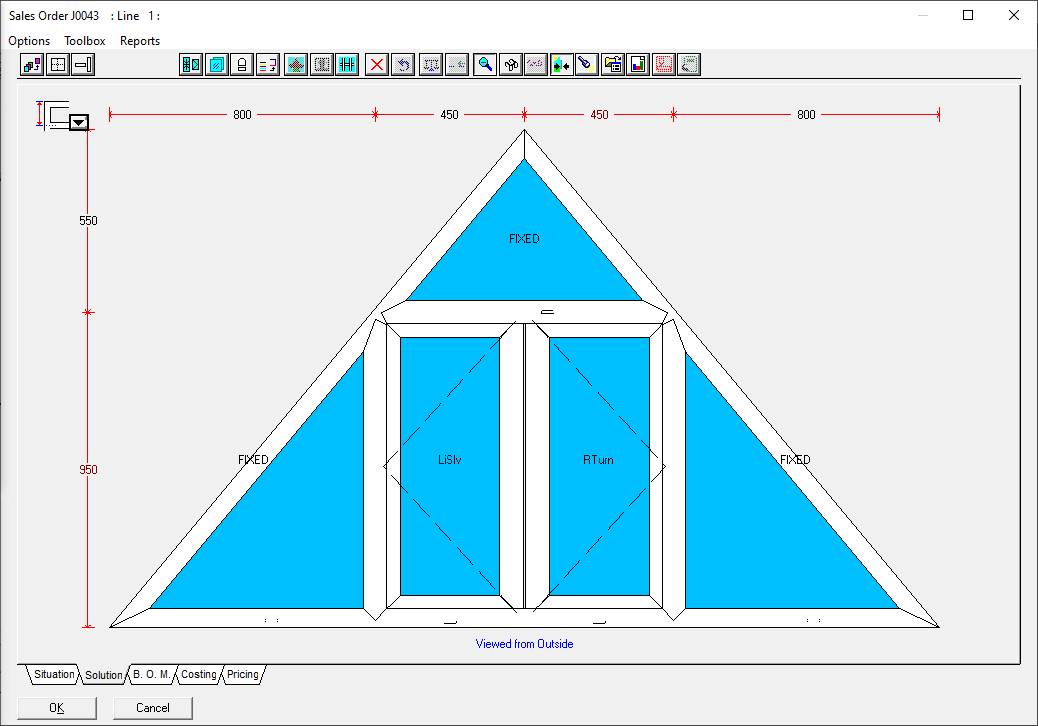Open the Toolbox menu
The width and height of the screenshot is (1038, 726).
coord(85,41)
